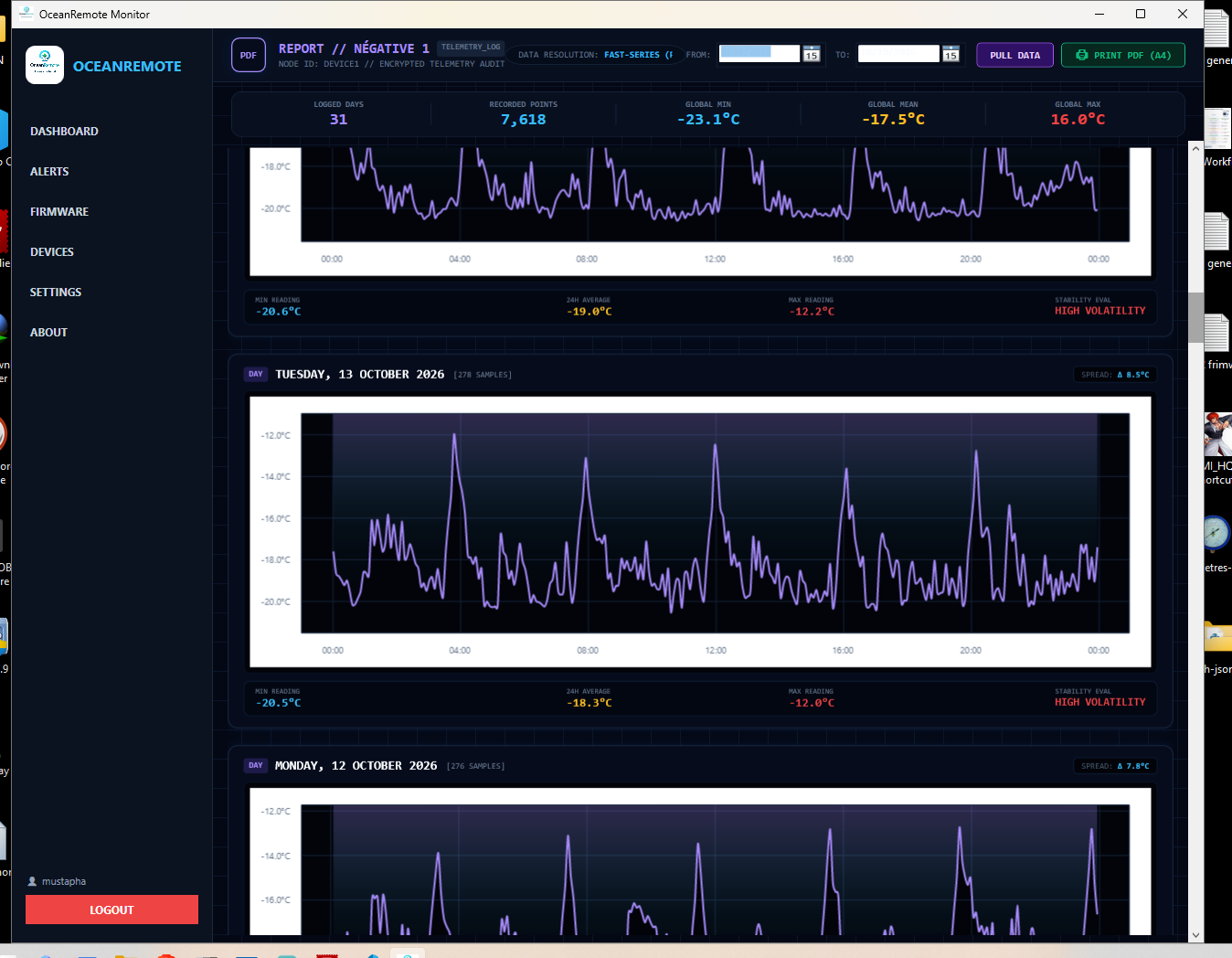Go to the Alerts page

coord(49,172)
